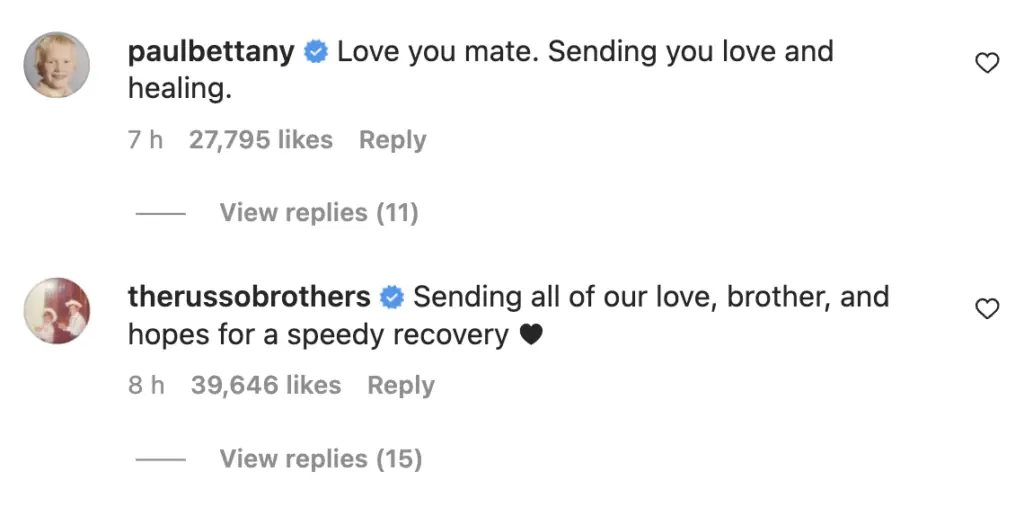The height and width of the screenshot is (507, 1024).
Task: Expand View replies (11)
Action: 319,213
